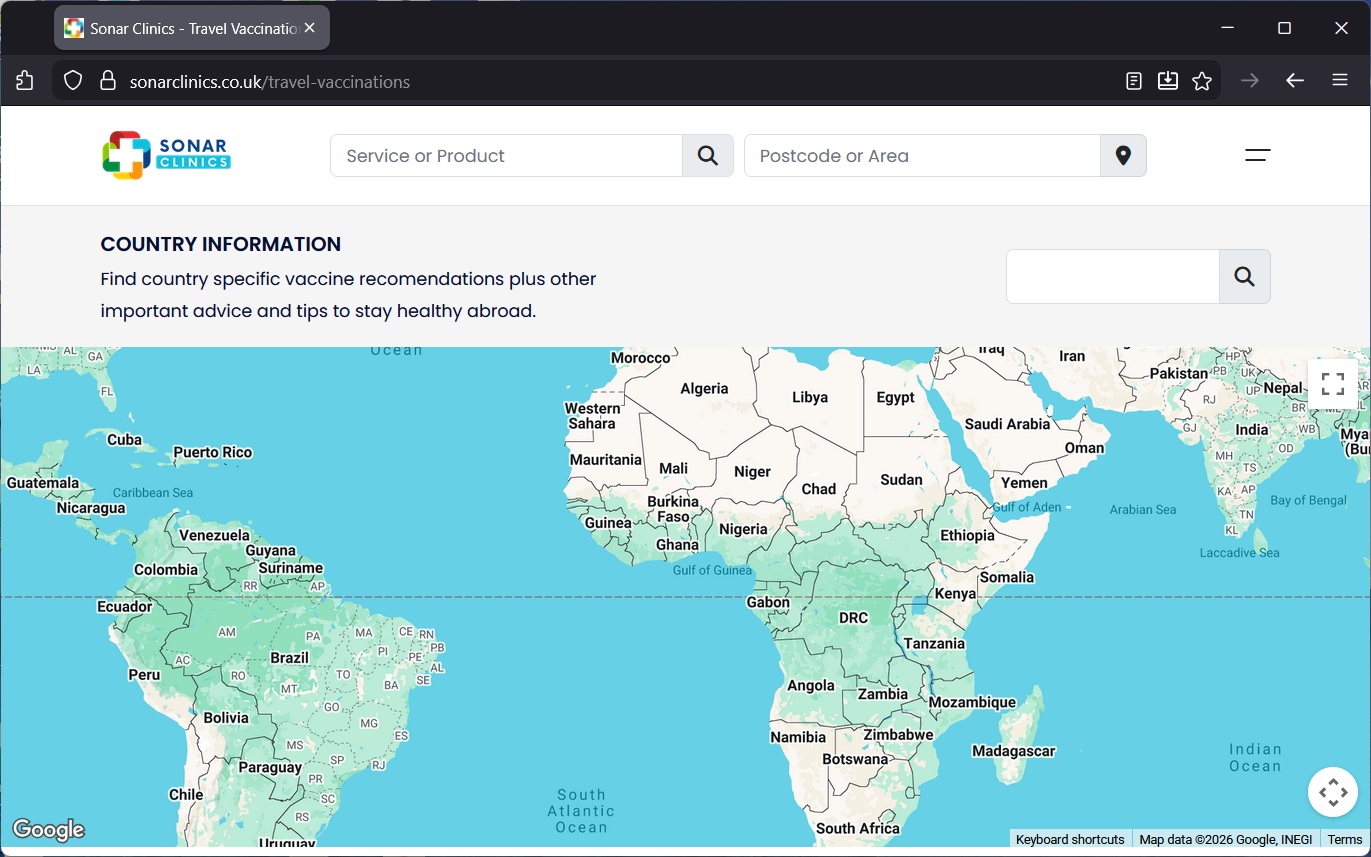Go back using the browser arrow
The height and width of the screenshot is (857, 1371).
click(1295, 81)
